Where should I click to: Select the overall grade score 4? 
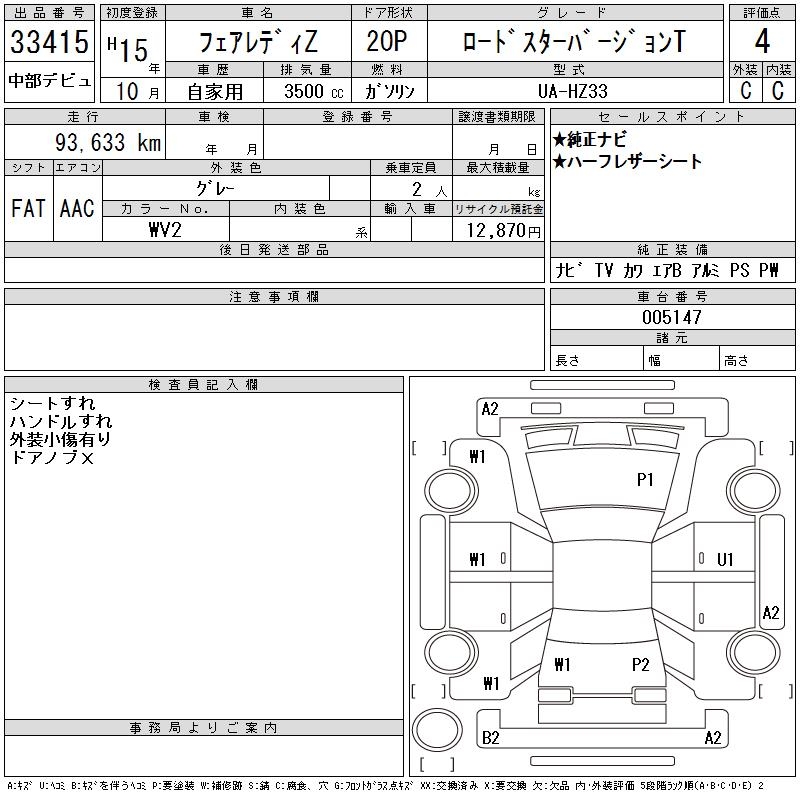click(x=762, y=43)
